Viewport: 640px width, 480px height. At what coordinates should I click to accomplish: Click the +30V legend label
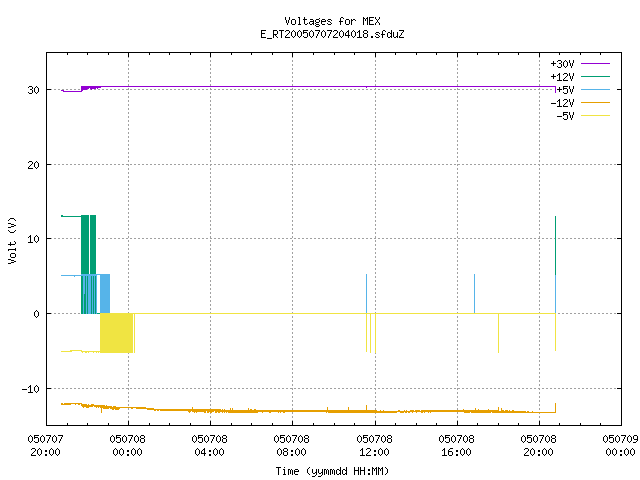562,64
